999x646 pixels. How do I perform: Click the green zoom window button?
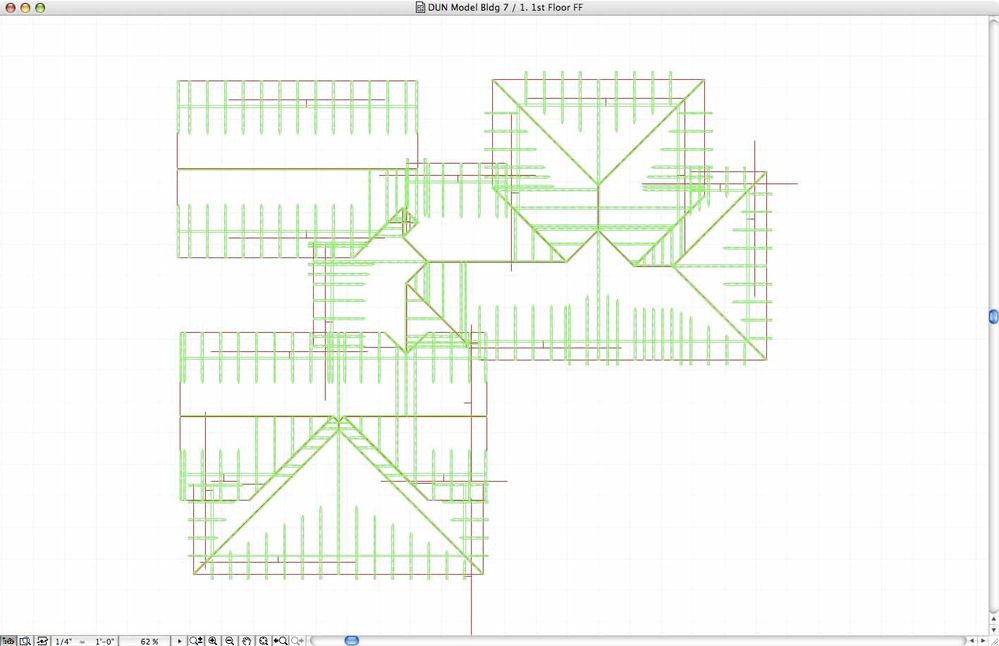coord(40,8)
